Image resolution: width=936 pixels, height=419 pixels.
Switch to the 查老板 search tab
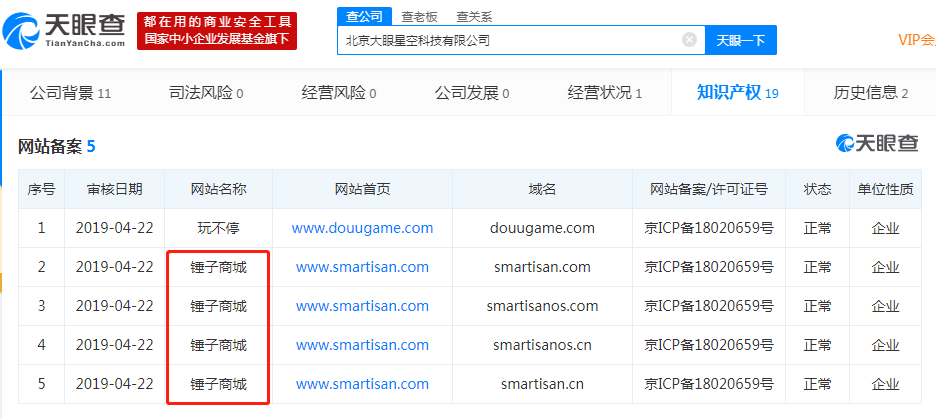[x=420, y=17]
